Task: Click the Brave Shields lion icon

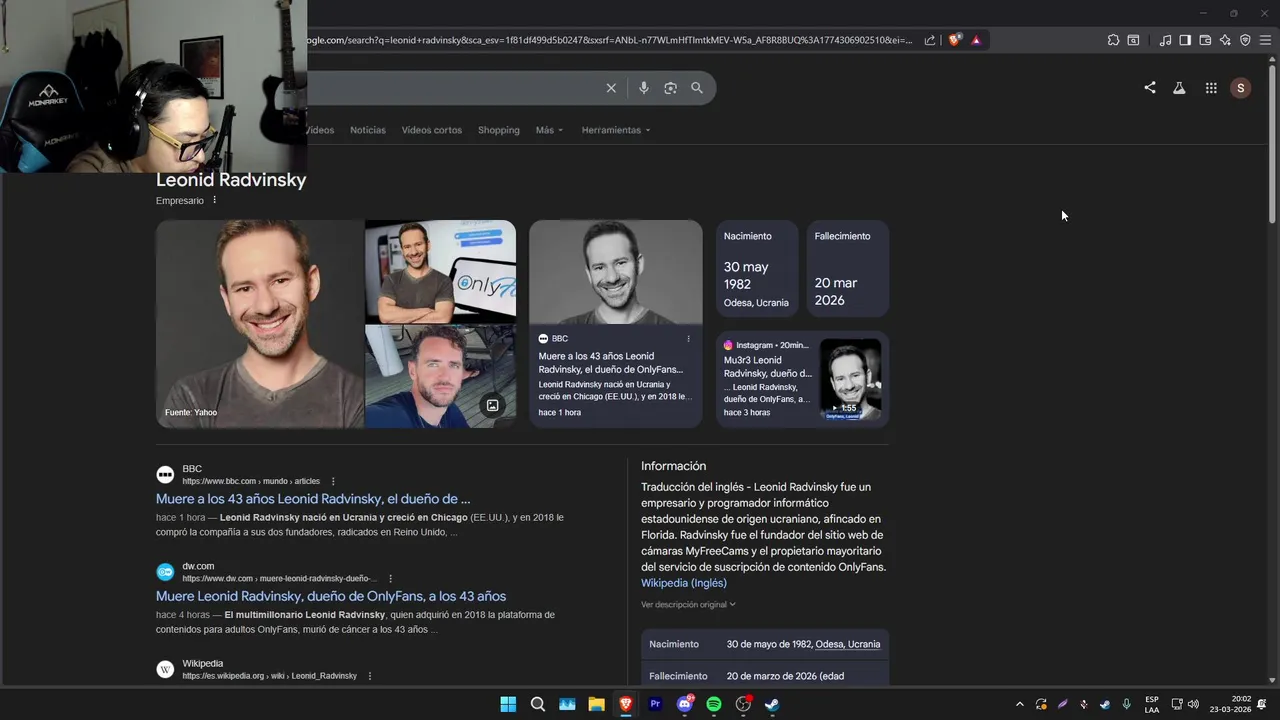Action: point(955,40)
